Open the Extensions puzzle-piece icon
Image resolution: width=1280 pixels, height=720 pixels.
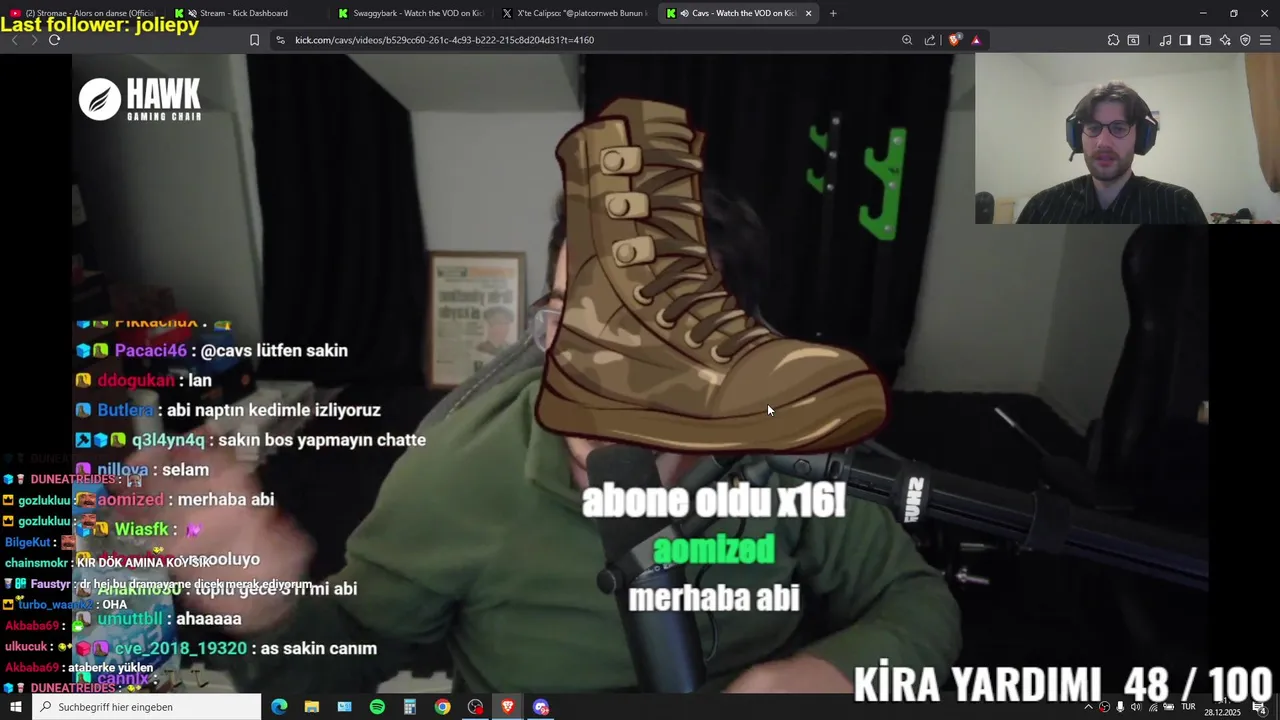(1113, 40)
